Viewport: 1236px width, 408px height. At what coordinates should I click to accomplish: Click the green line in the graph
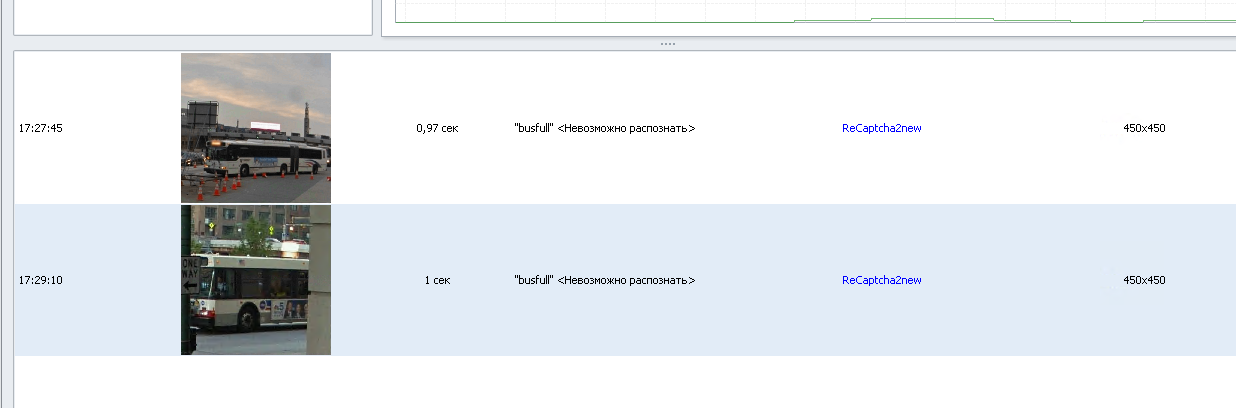point(930,18)
